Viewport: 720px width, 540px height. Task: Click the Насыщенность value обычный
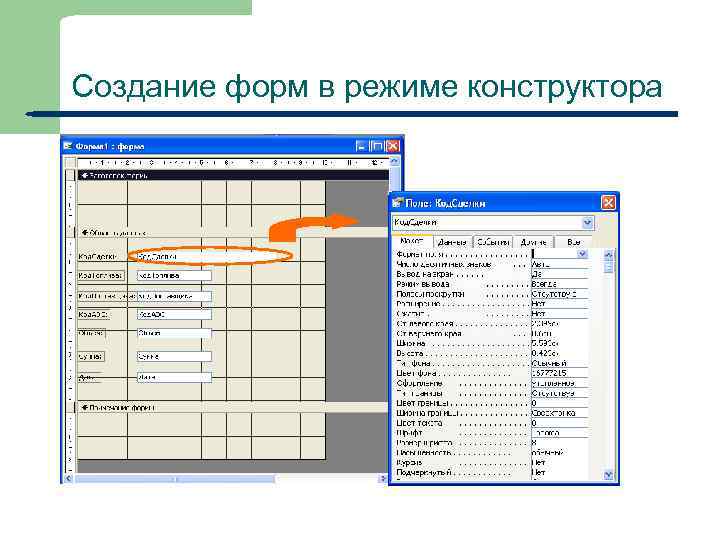tap(560, 453)
